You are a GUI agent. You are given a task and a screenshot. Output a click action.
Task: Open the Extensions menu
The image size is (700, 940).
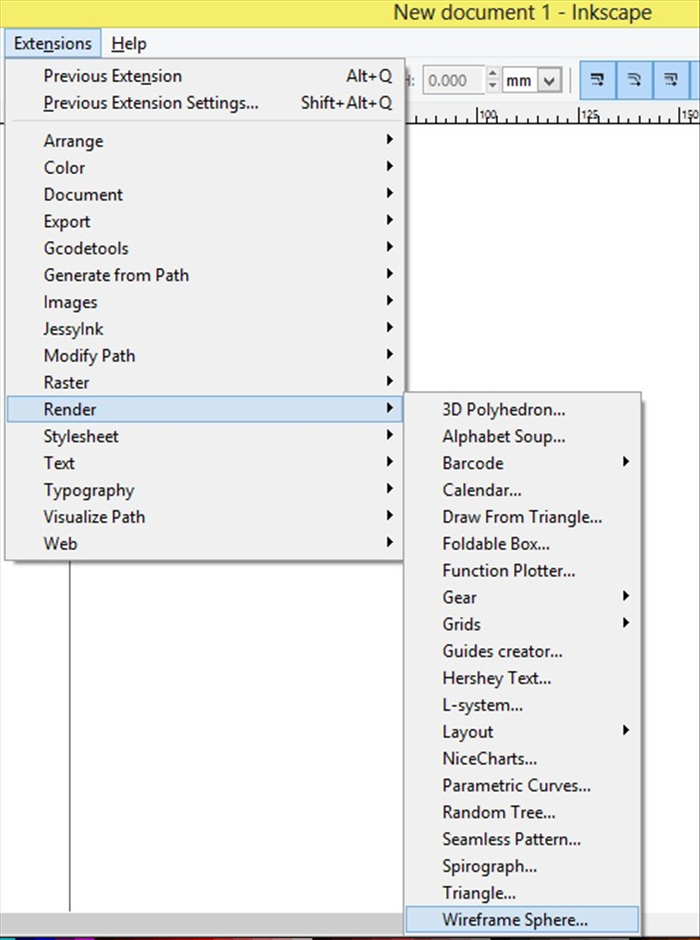[x=53, y=44]
